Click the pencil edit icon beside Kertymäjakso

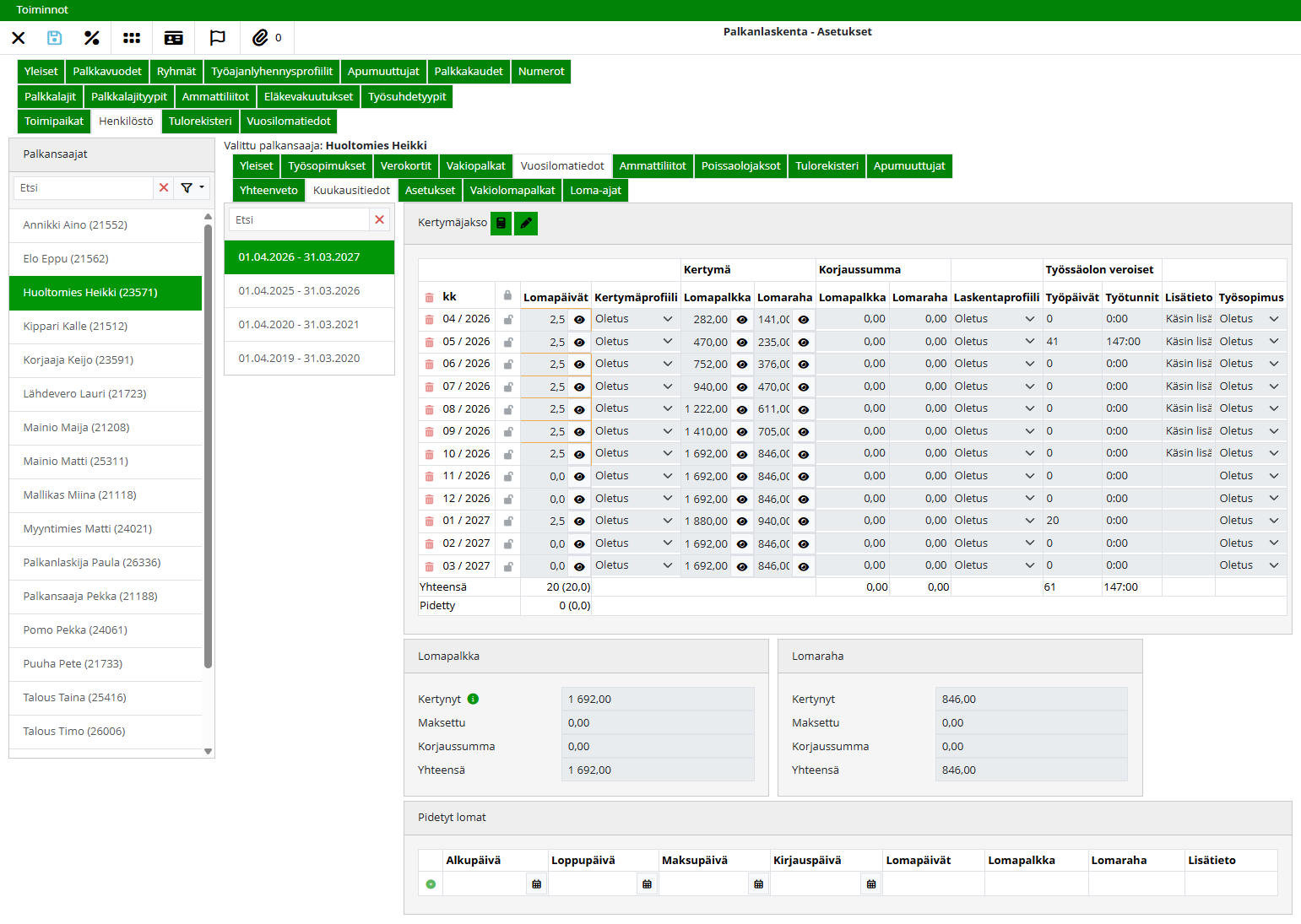(526, 223)
